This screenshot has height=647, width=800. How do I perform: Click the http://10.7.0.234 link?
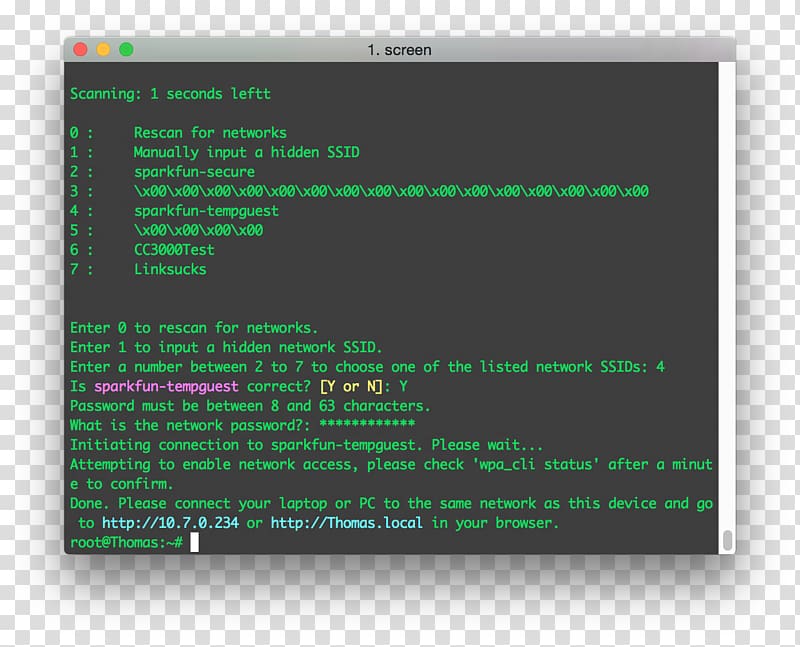tap(170, 523)
